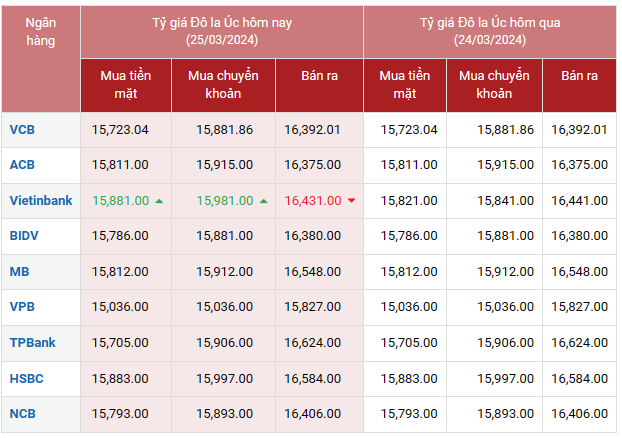Select VPB today's cash buy 15,036.00

coord(120,307)
